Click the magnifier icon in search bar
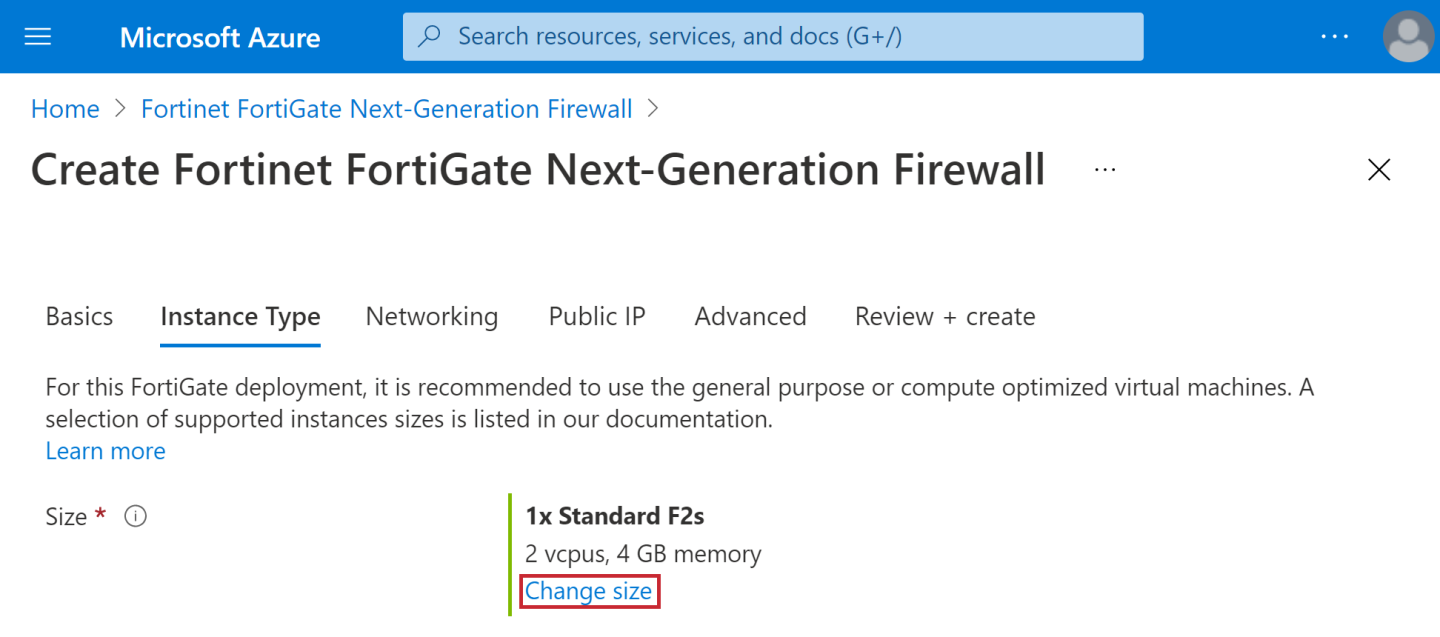The image size is (1440, 637). coord(430,37)
